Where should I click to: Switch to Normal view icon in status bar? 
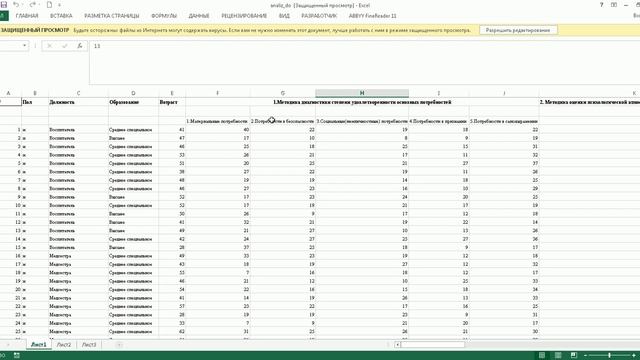(x=542, y=356)
